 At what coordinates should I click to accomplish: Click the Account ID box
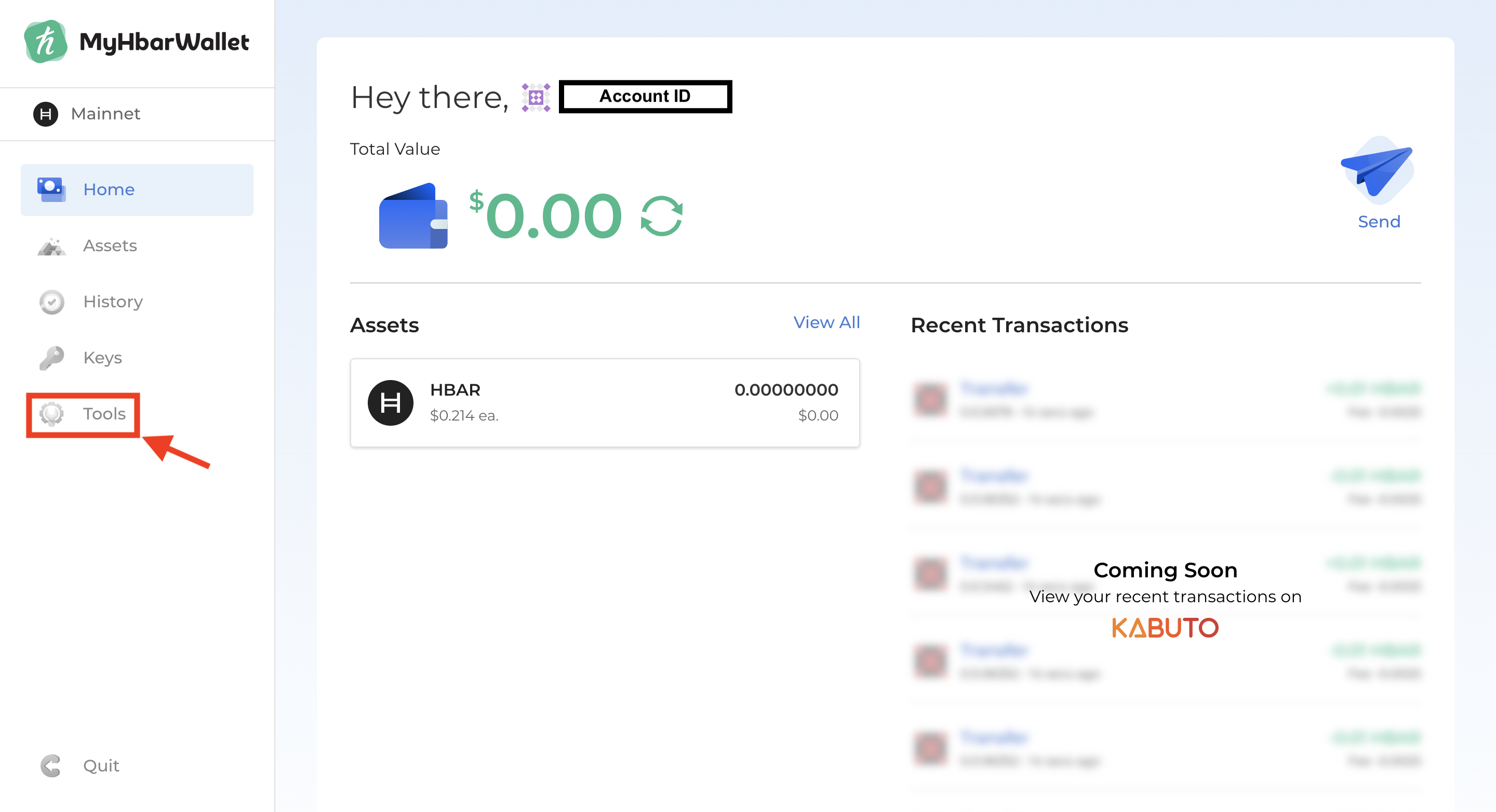coord(645,97)
